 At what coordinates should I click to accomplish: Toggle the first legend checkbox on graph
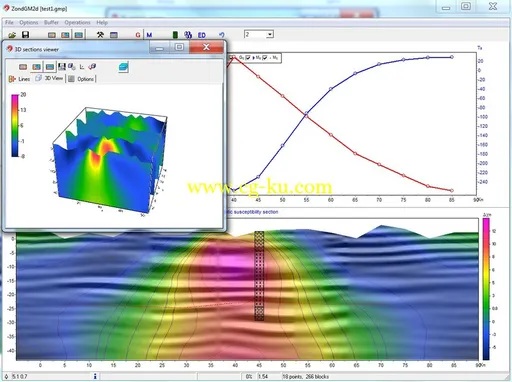[232, 58]
